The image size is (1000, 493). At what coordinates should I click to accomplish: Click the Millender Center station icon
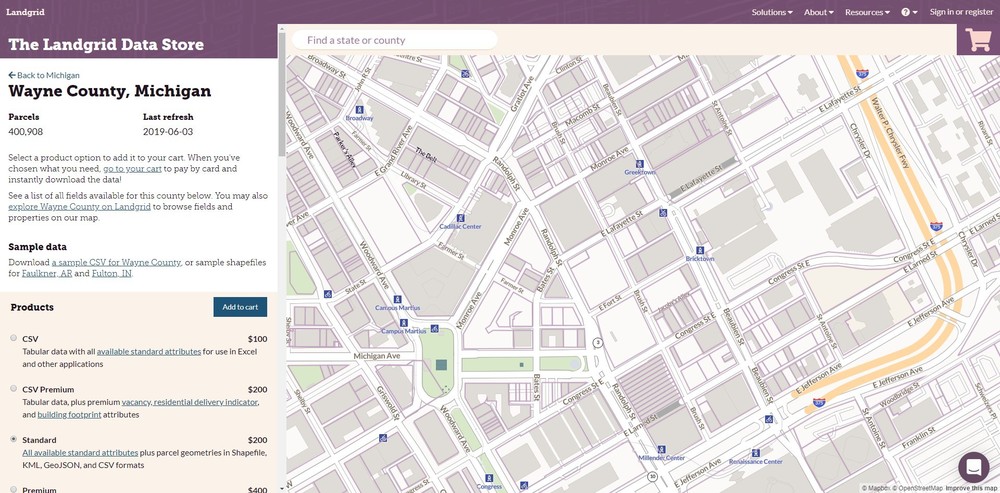[661, 450]
